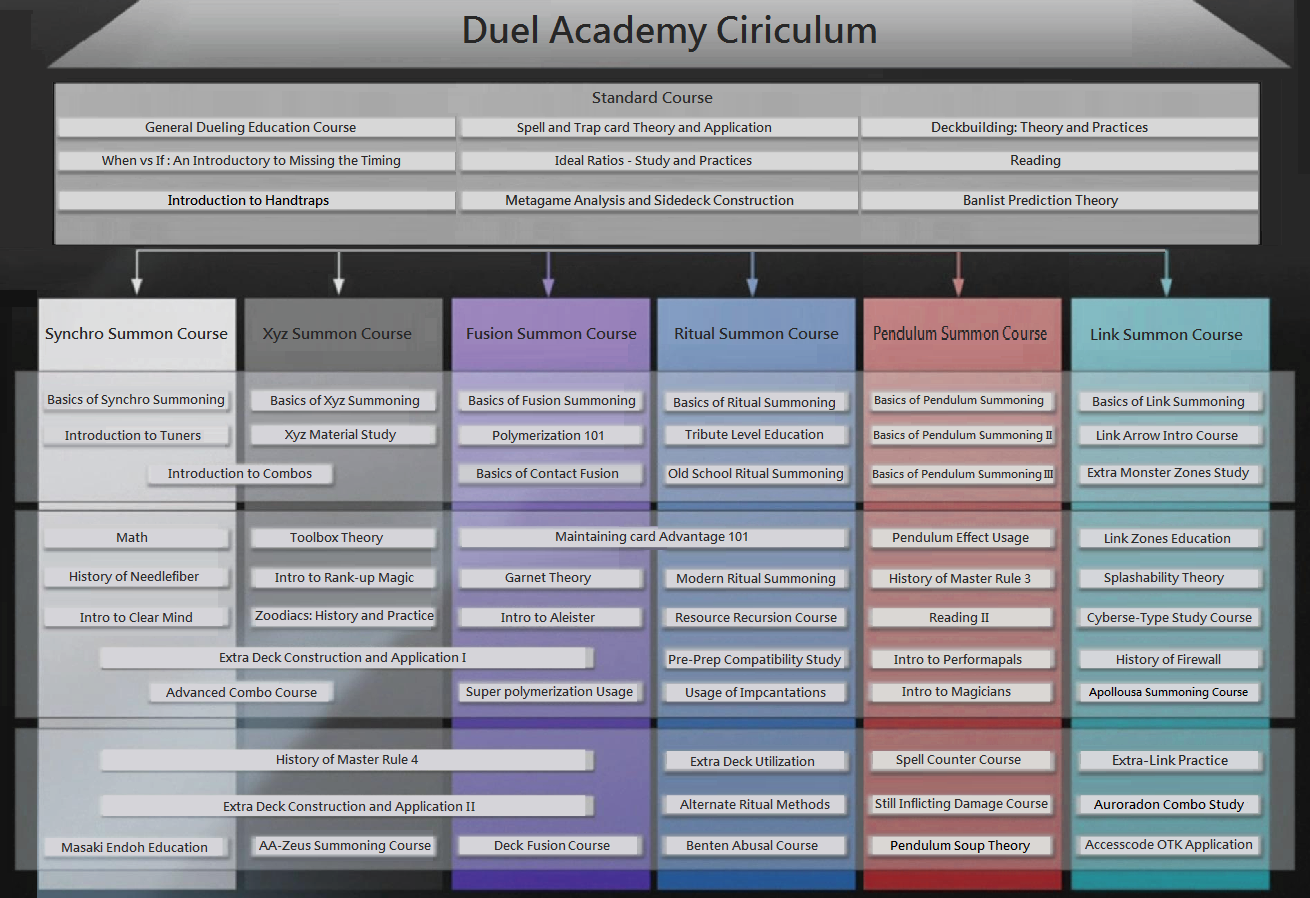This screenshot has height=898, width=1310.
Task: Choose Super polymerization Usage
Action: [551, 691]
